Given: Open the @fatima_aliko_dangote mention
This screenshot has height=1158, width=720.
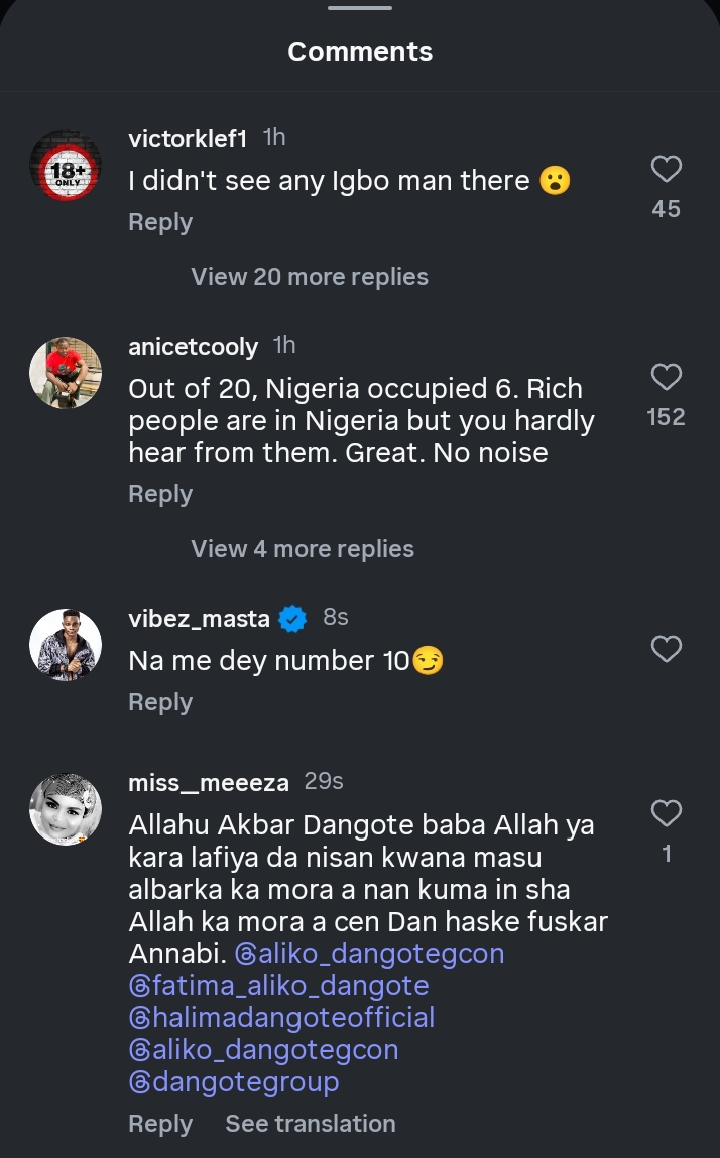Looking at the screenshot, I should 279,986.
